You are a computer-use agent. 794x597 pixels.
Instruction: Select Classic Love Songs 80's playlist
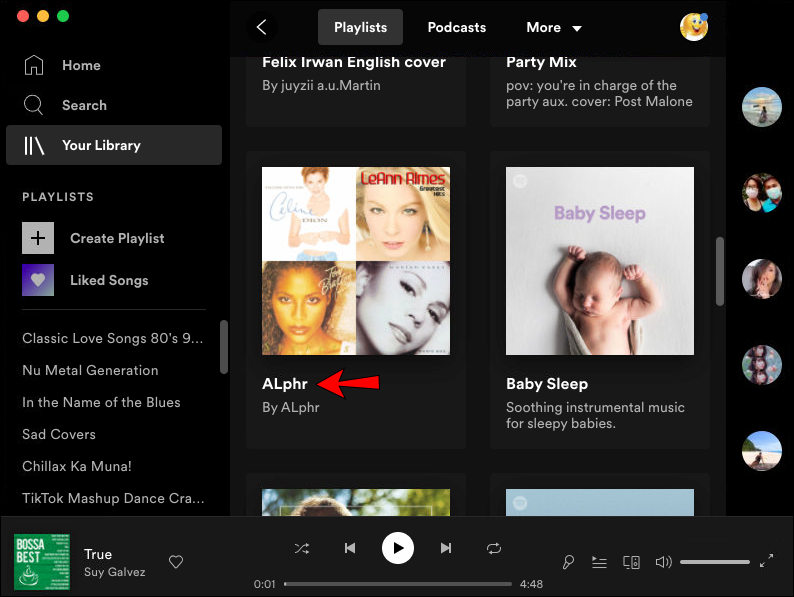(x=113, y=338)
